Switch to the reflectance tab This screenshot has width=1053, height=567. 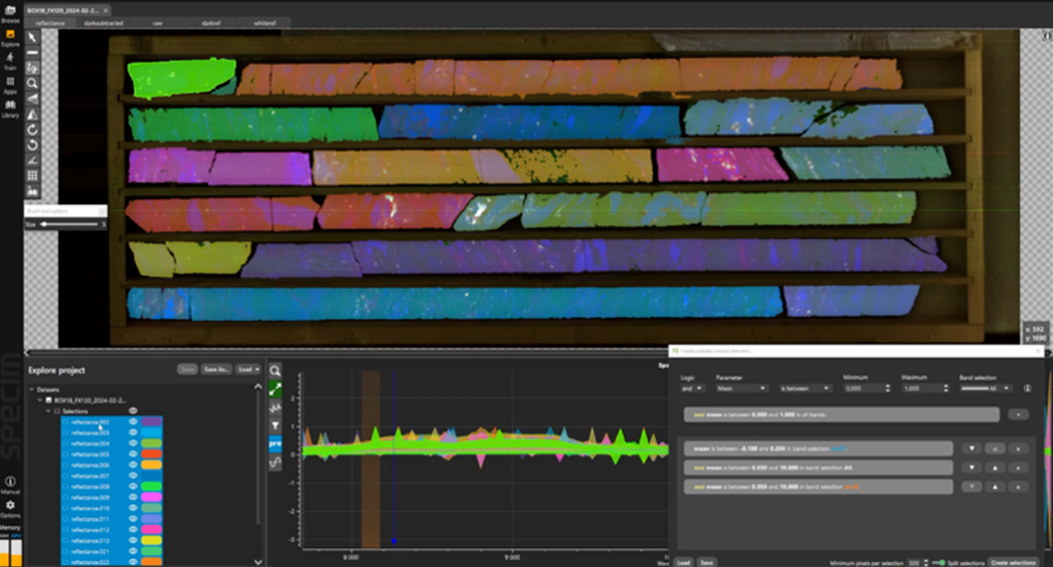pos(50,23)
